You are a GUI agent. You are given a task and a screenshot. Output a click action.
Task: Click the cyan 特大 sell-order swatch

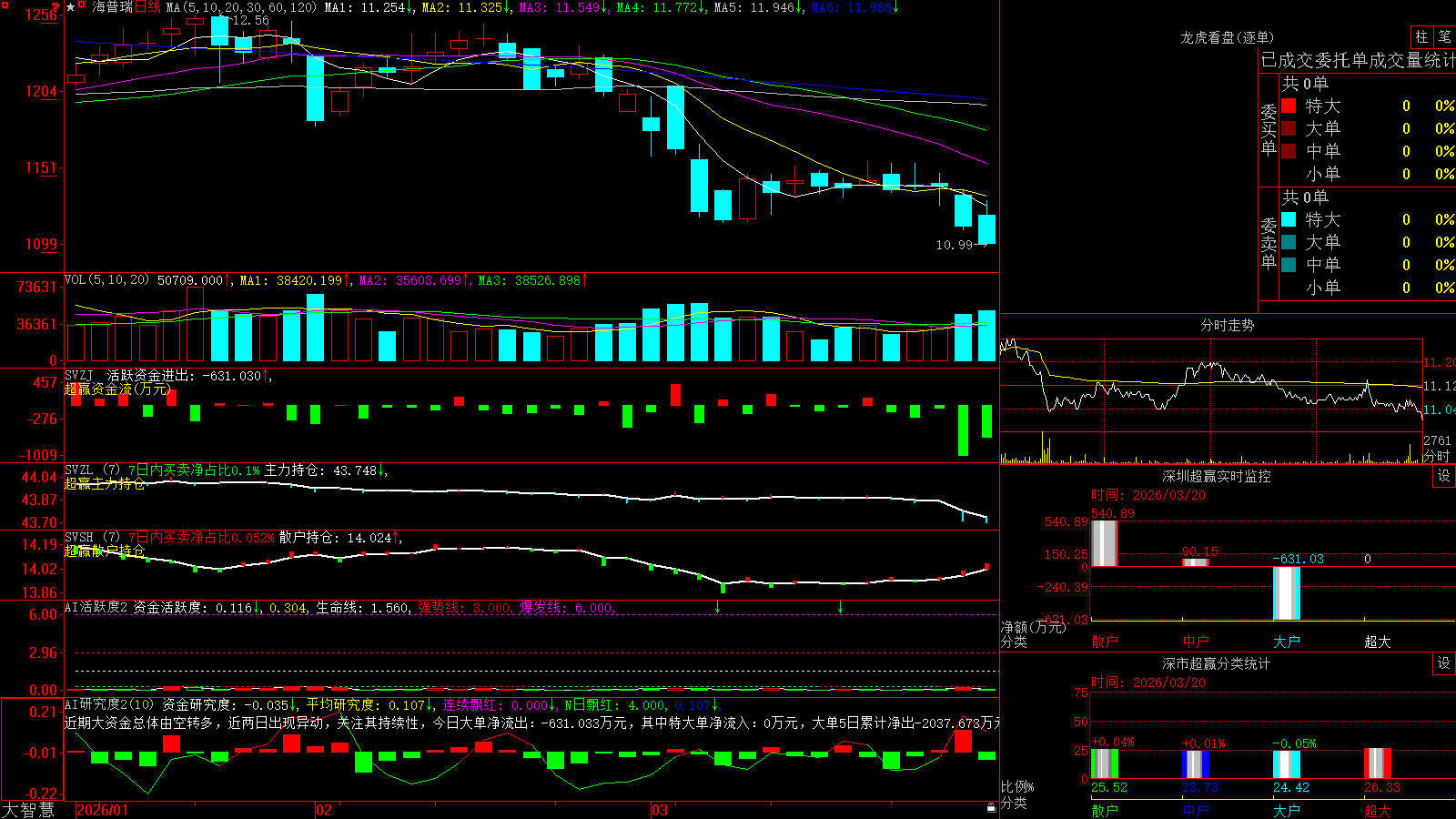(1289, 219)
